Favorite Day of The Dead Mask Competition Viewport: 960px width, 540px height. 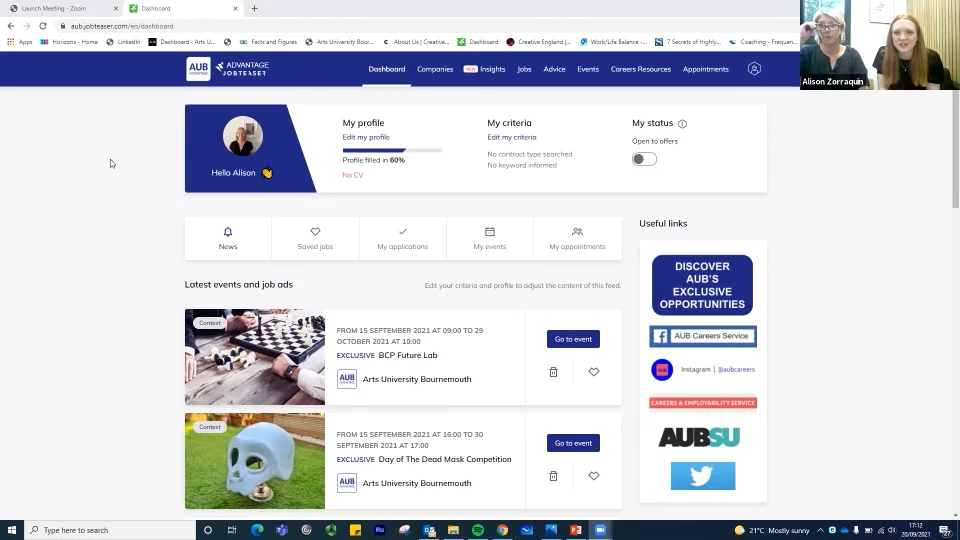coord(593,476)
